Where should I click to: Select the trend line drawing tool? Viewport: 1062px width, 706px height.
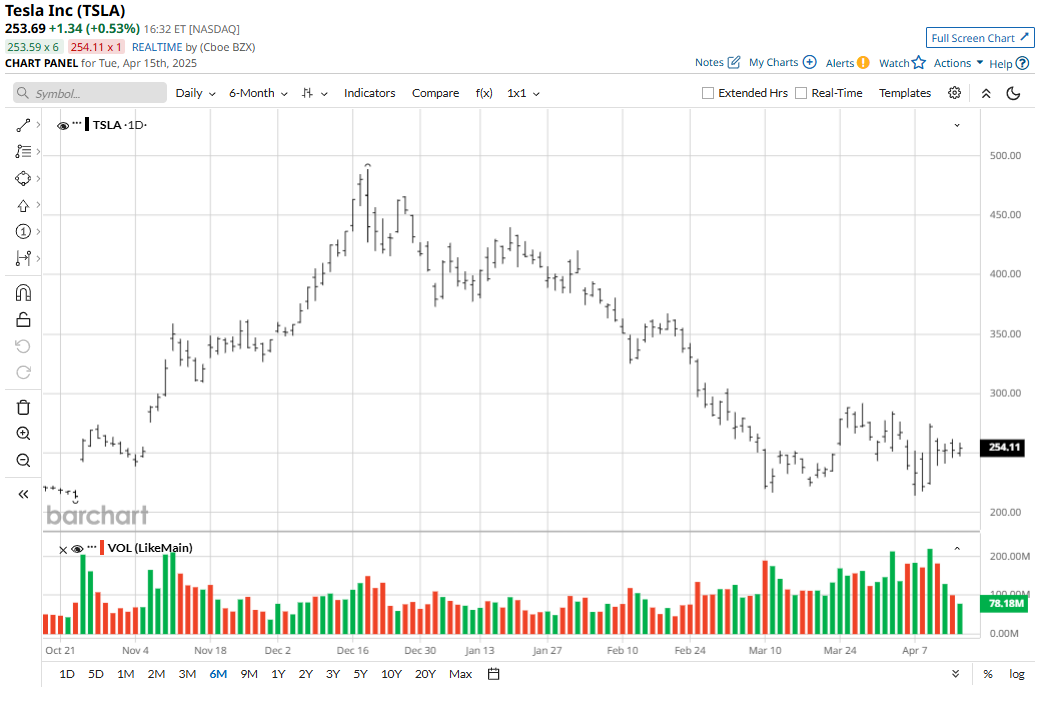pos(23,125)
